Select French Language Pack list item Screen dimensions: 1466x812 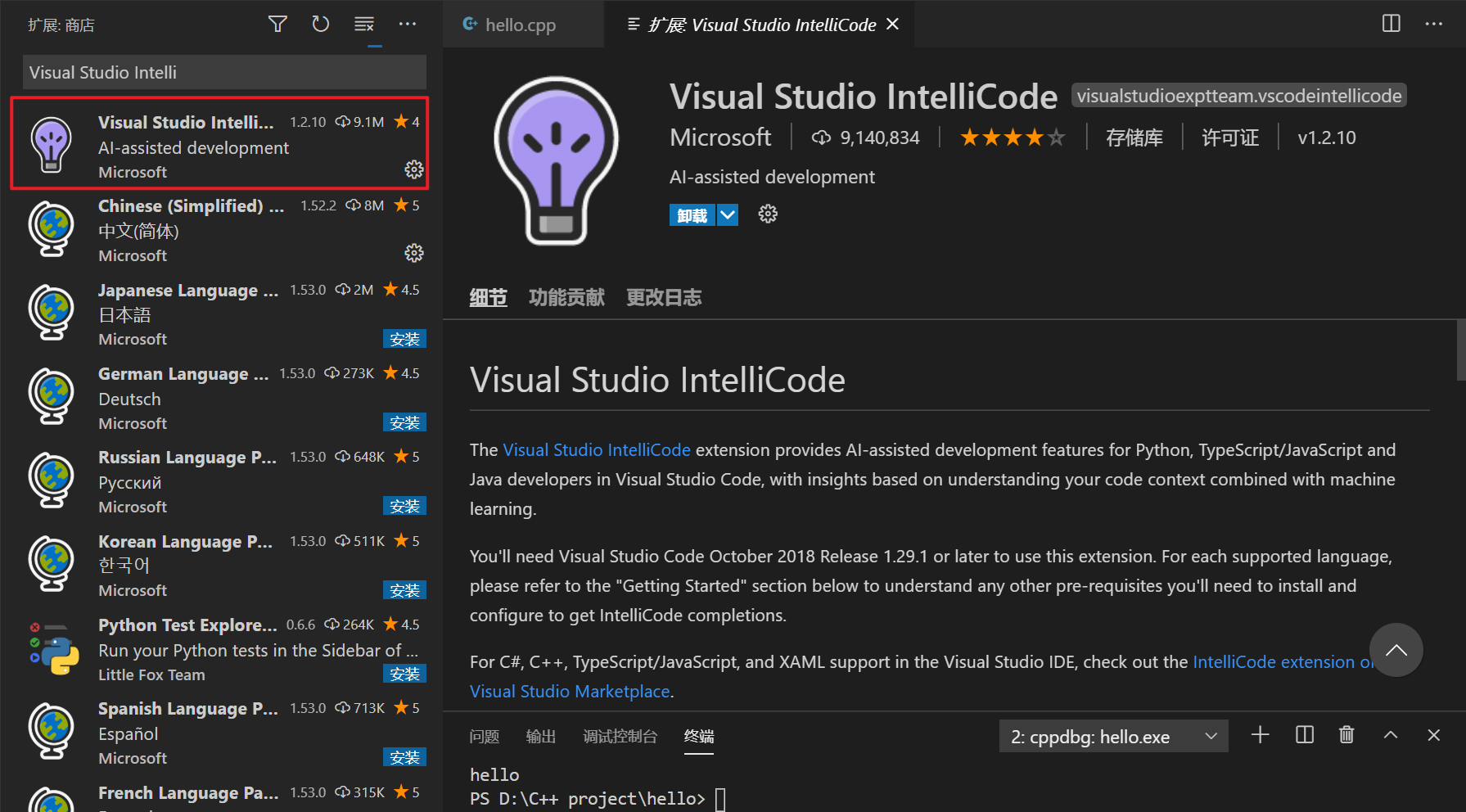(x=219, y=795)
